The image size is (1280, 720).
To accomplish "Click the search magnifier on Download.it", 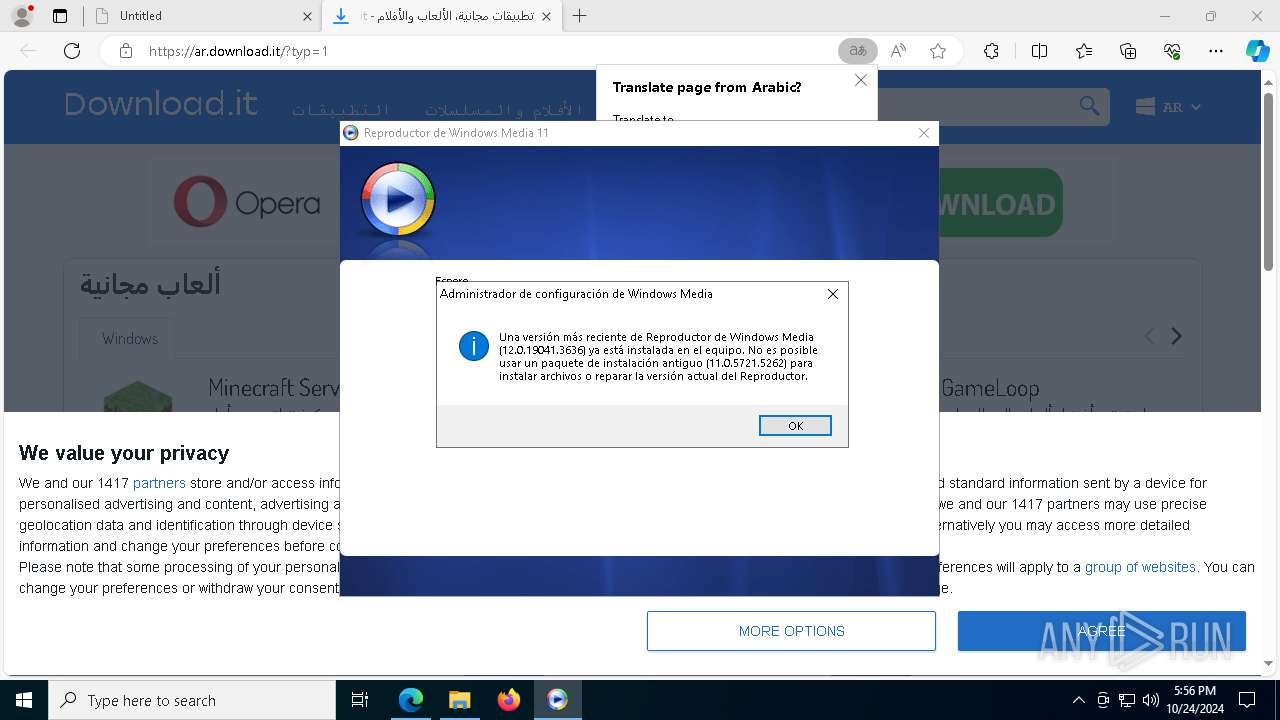I will click(x=1089, y=106).
